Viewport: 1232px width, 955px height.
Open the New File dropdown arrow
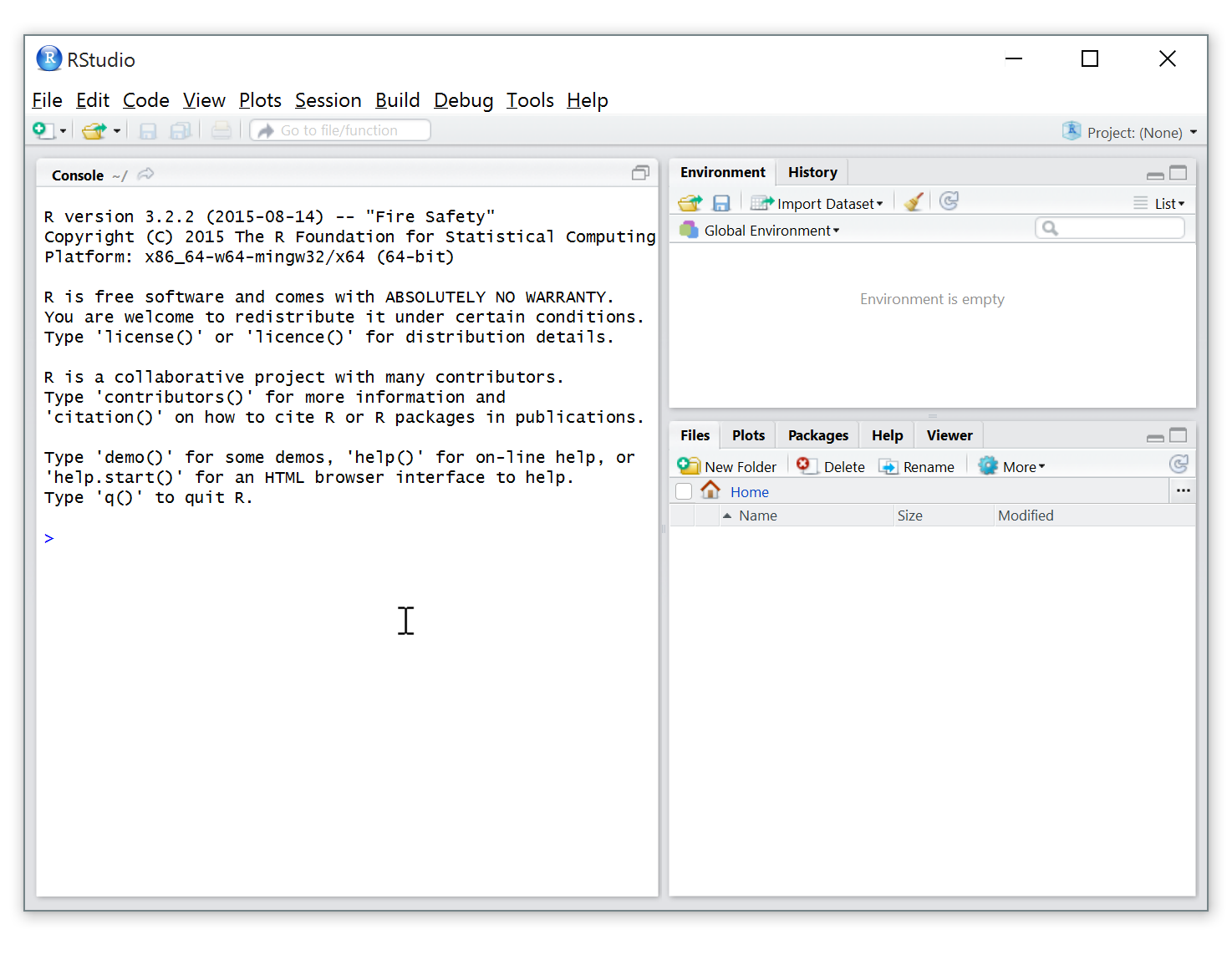pyautogui.click(x=63, y=131)
